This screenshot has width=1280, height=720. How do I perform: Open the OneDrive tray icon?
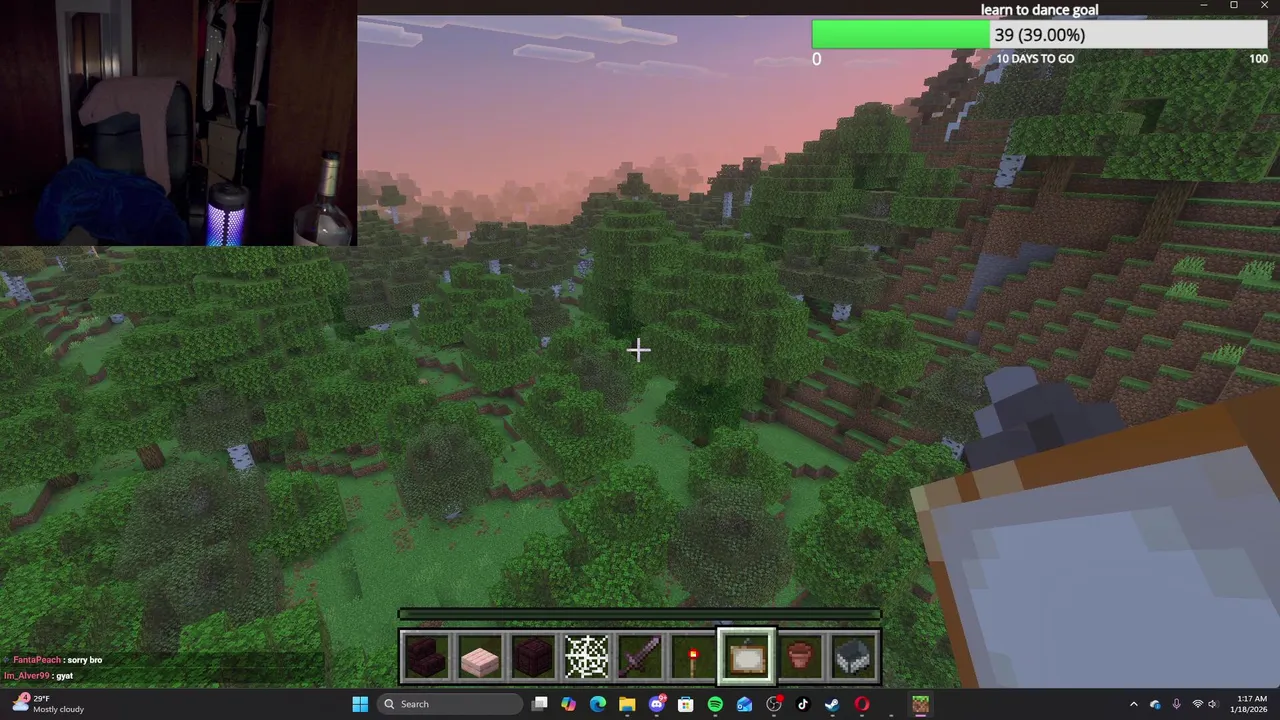tap(1155, 704)
